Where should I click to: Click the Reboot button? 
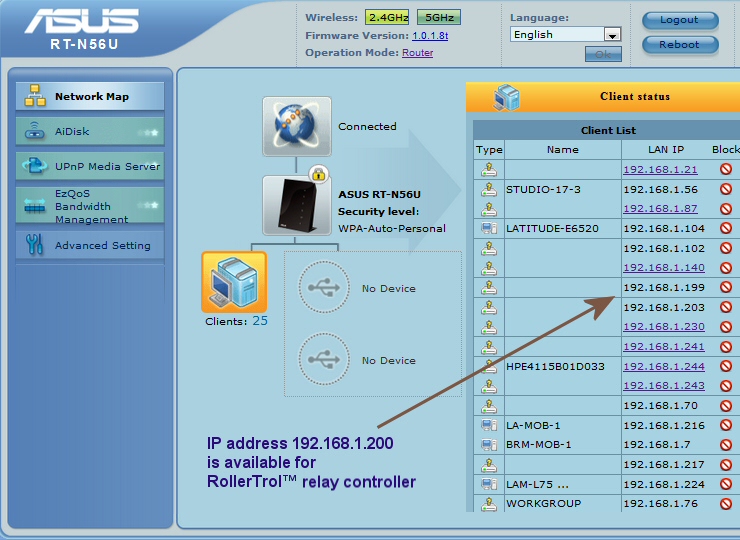pyautogui.click(x=680, y=45)
